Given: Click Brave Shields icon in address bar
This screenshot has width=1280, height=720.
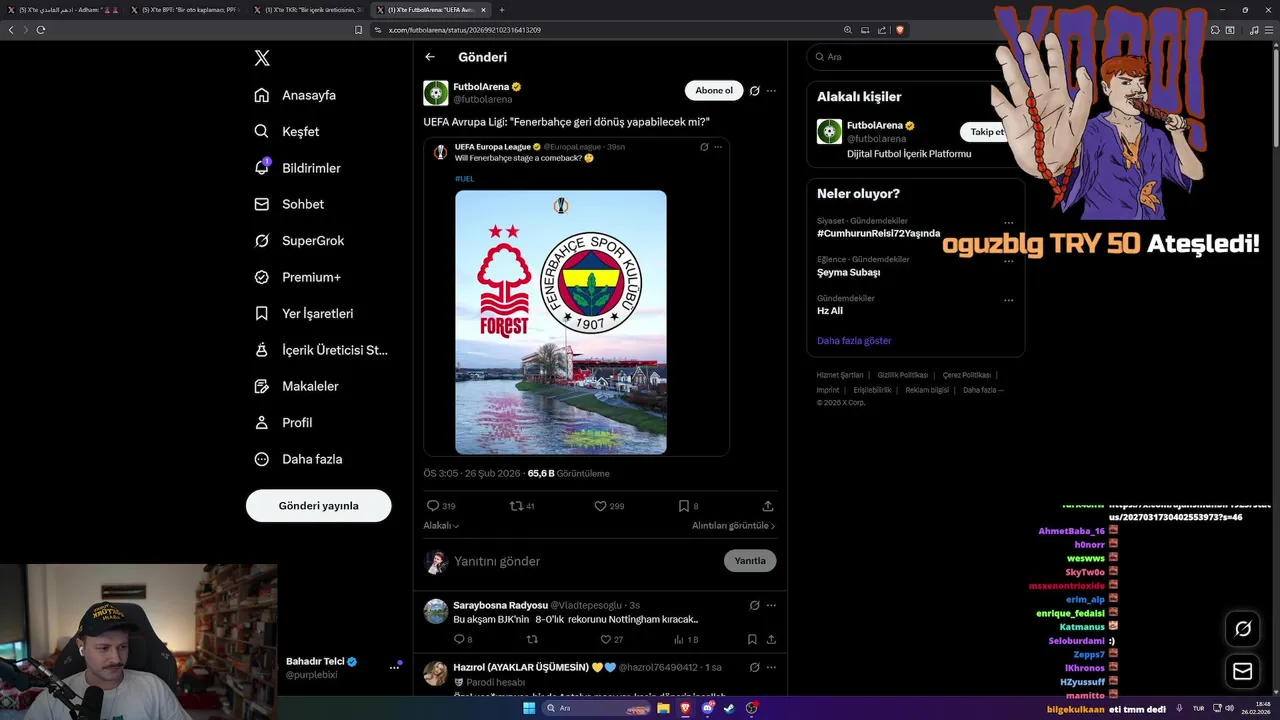Looking at the screenshot, I should tap(900, 30).
